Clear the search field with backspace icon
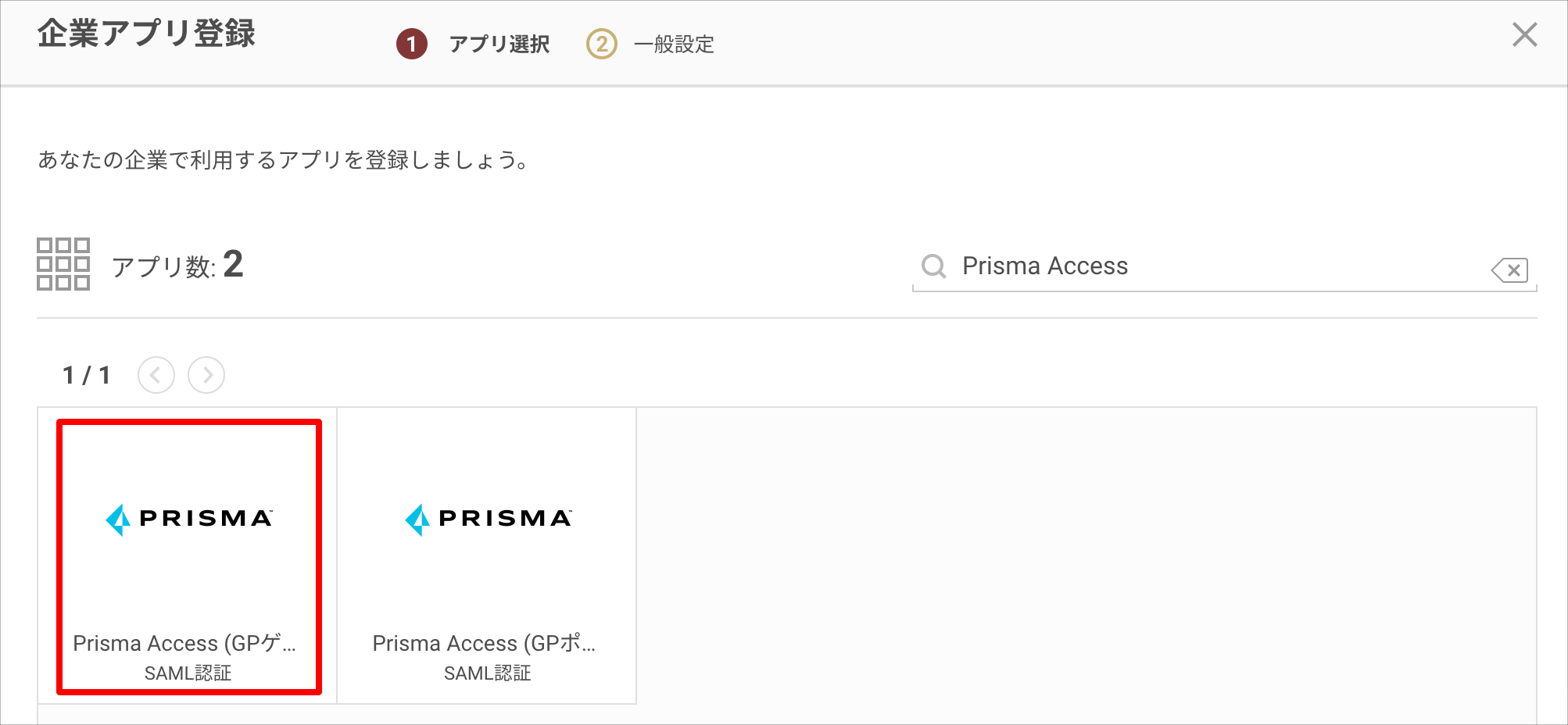1568x725 pixels. [x=1509, y=270]
